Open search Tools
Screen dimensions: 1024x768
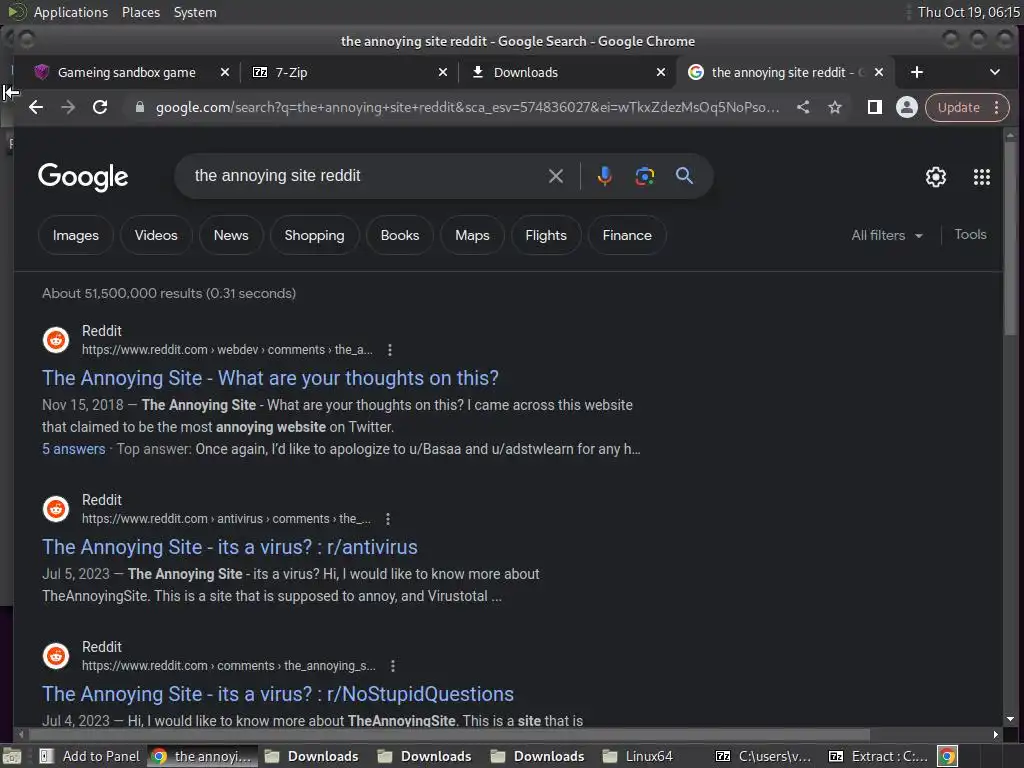[x=970, y=234]
